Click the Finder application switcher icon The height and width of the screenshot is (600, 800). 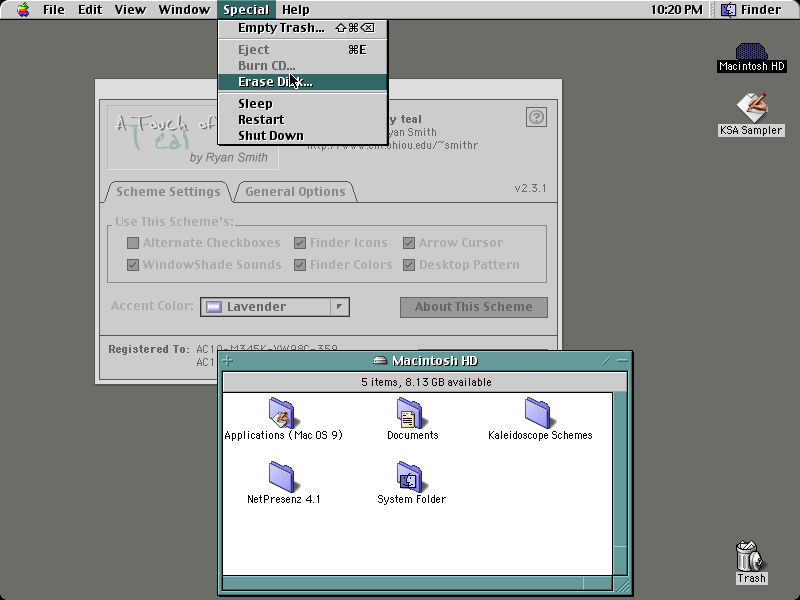click(728, 10)
